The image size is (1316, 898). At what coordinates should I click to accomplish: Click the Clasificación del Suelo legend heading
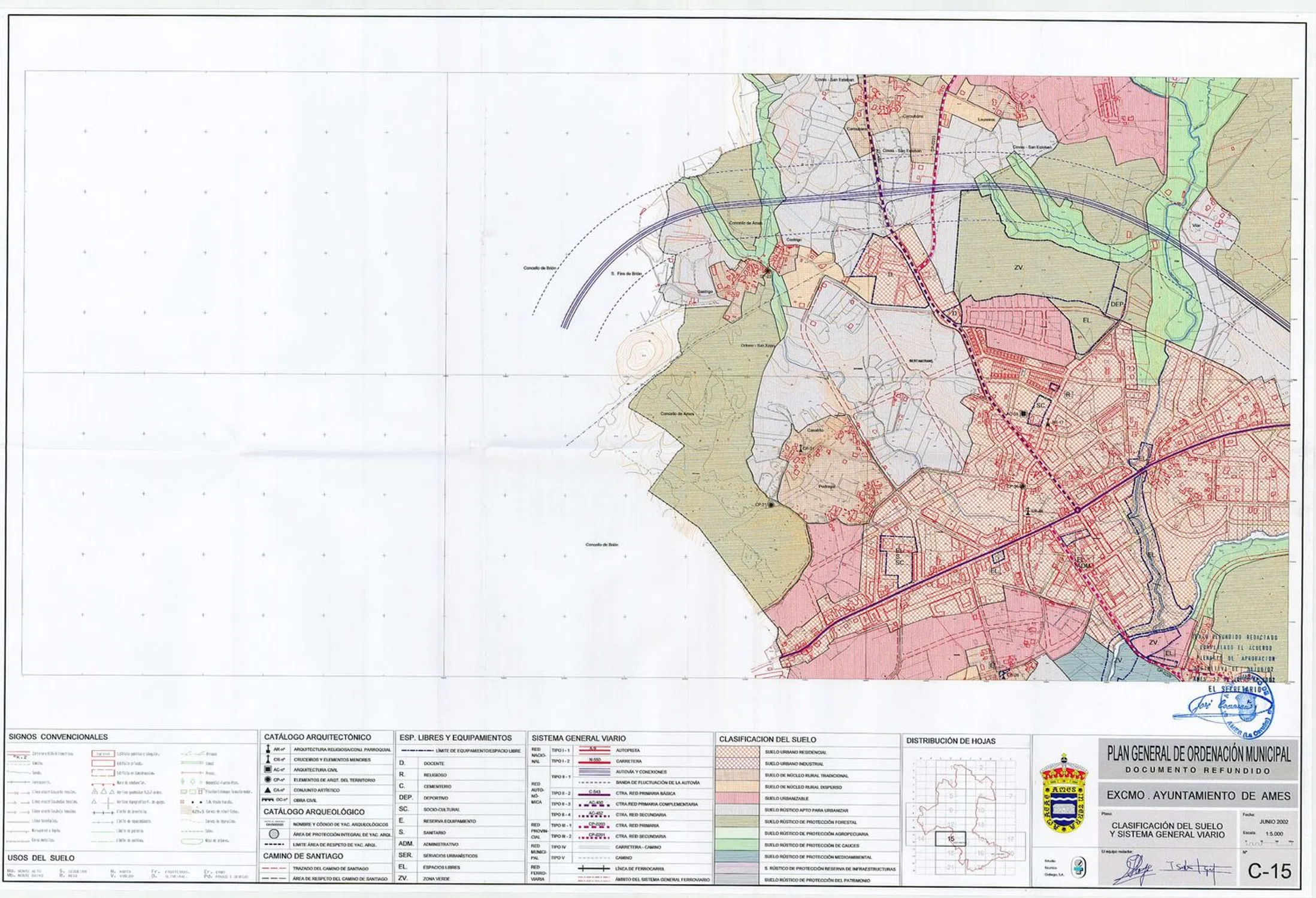767,739
